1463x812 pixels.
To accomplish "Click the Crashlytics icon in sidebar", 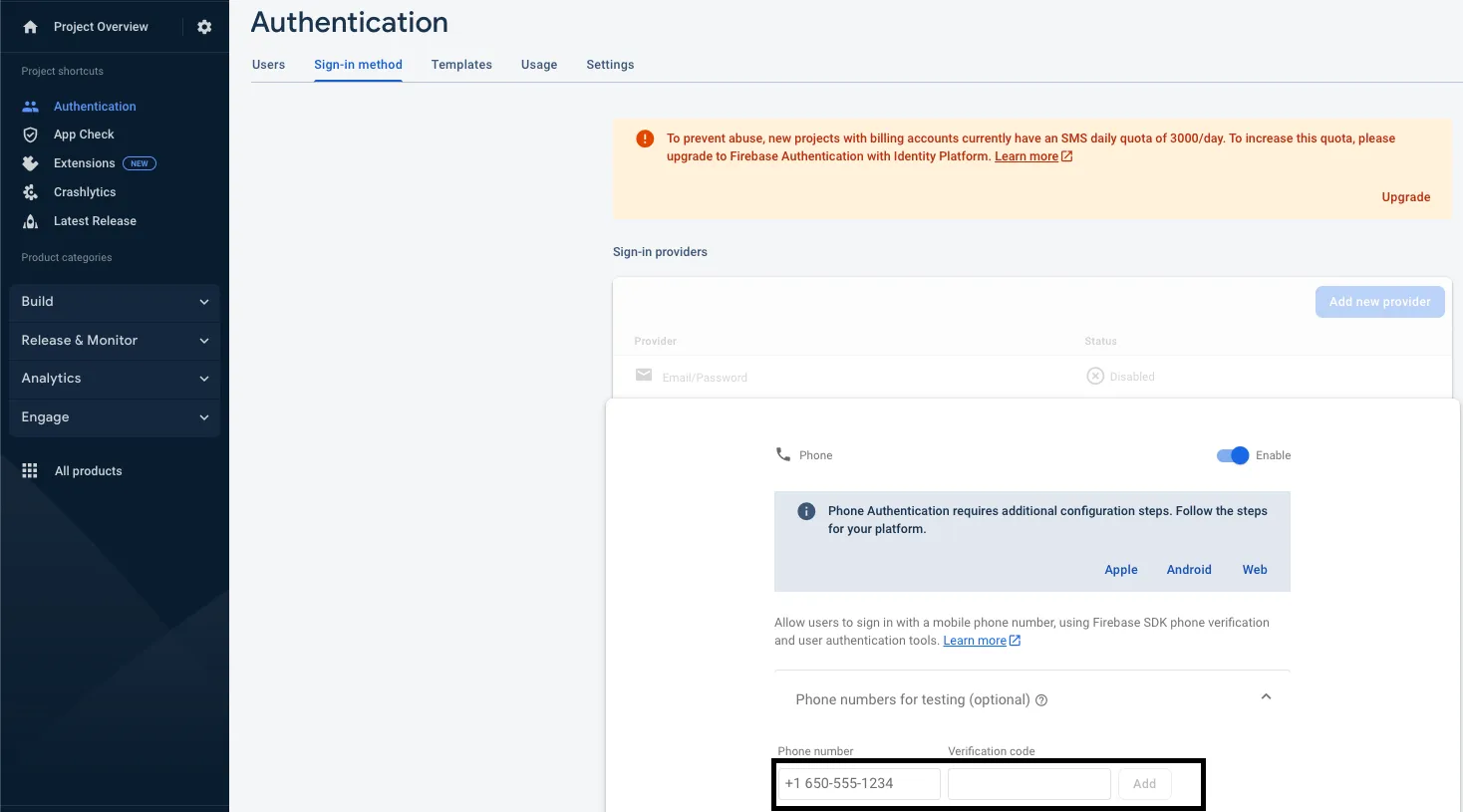I will [x=31, y=192].
